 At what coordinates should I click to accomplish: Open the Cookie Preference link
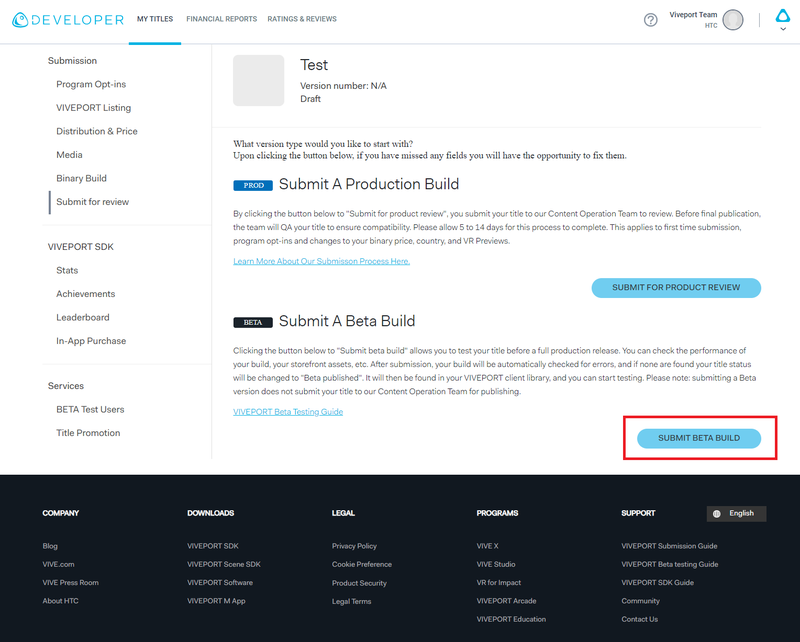(x=362, y=564)
